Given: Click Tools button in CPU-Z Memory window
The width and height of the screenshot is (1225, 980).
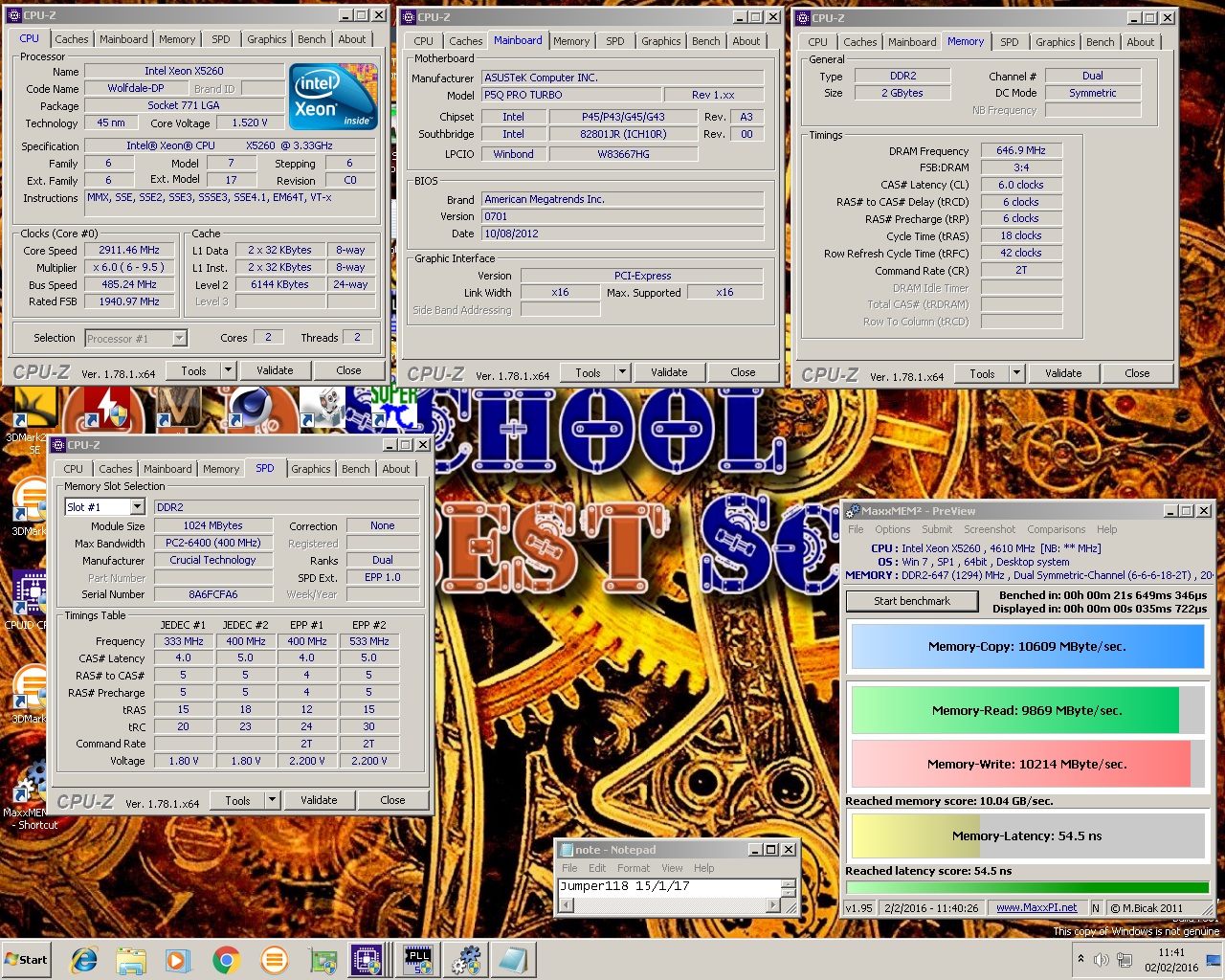Looking at the screenshot, I should tap(982, 373).
